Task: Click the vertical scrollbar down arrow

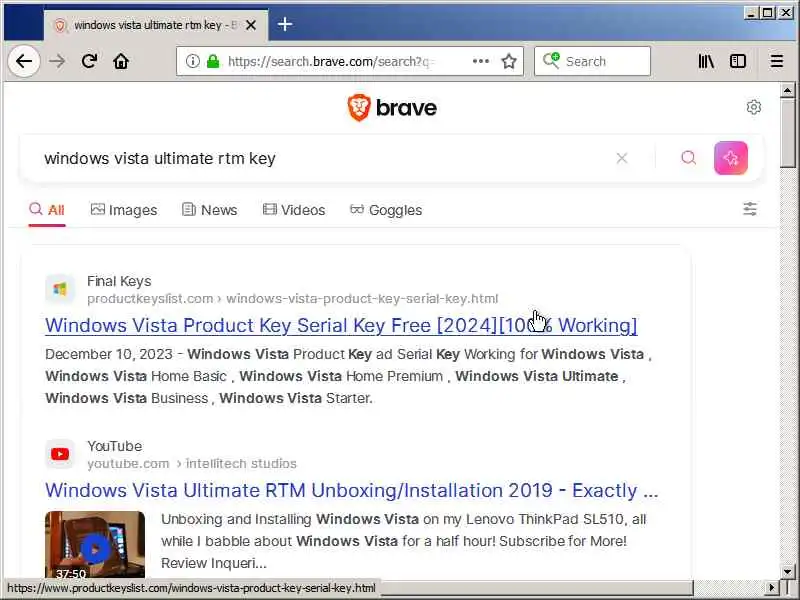Action: point(787,571)
